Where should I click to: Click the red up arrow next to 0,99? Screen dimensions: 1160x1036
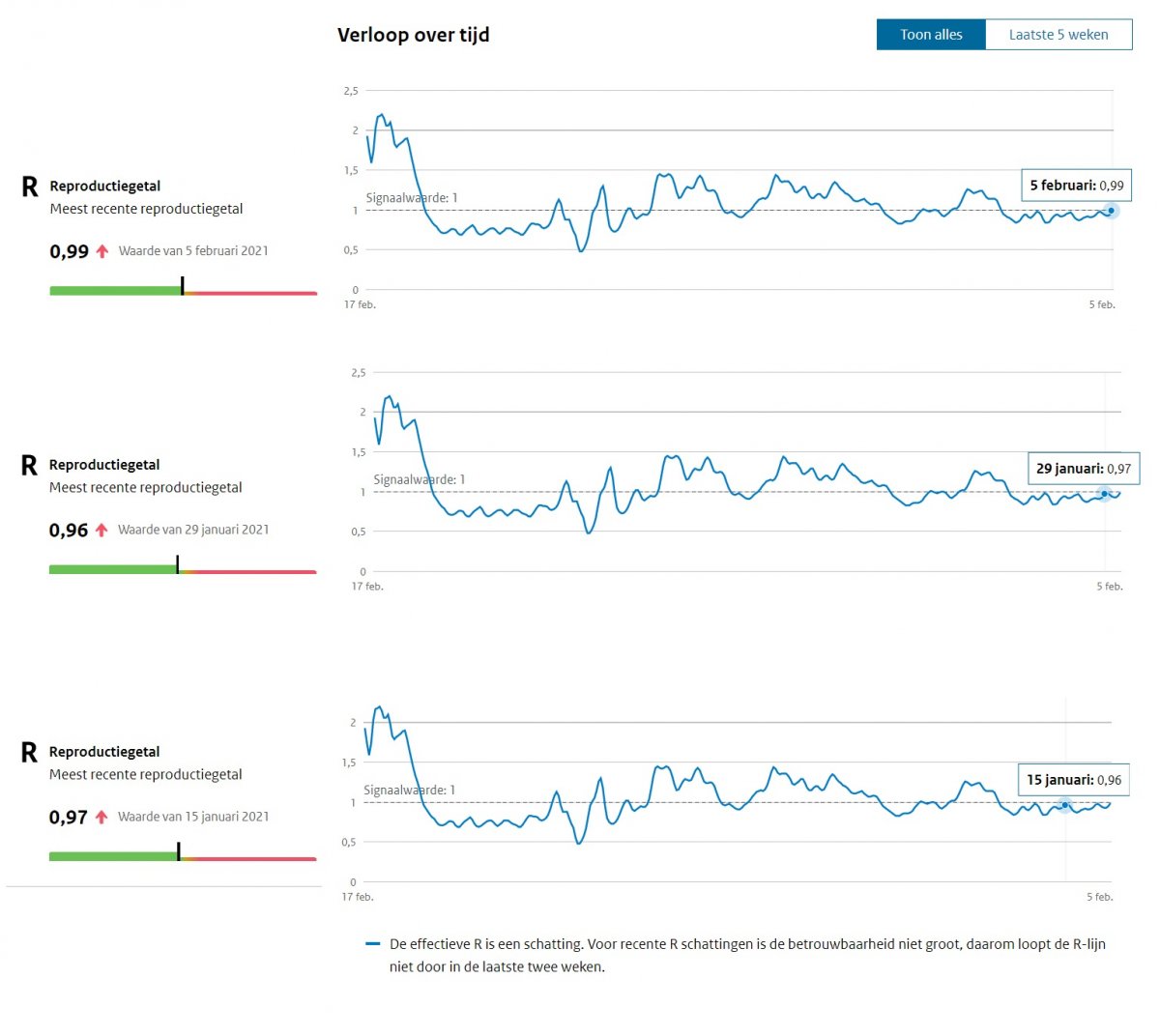pos(102,251)
